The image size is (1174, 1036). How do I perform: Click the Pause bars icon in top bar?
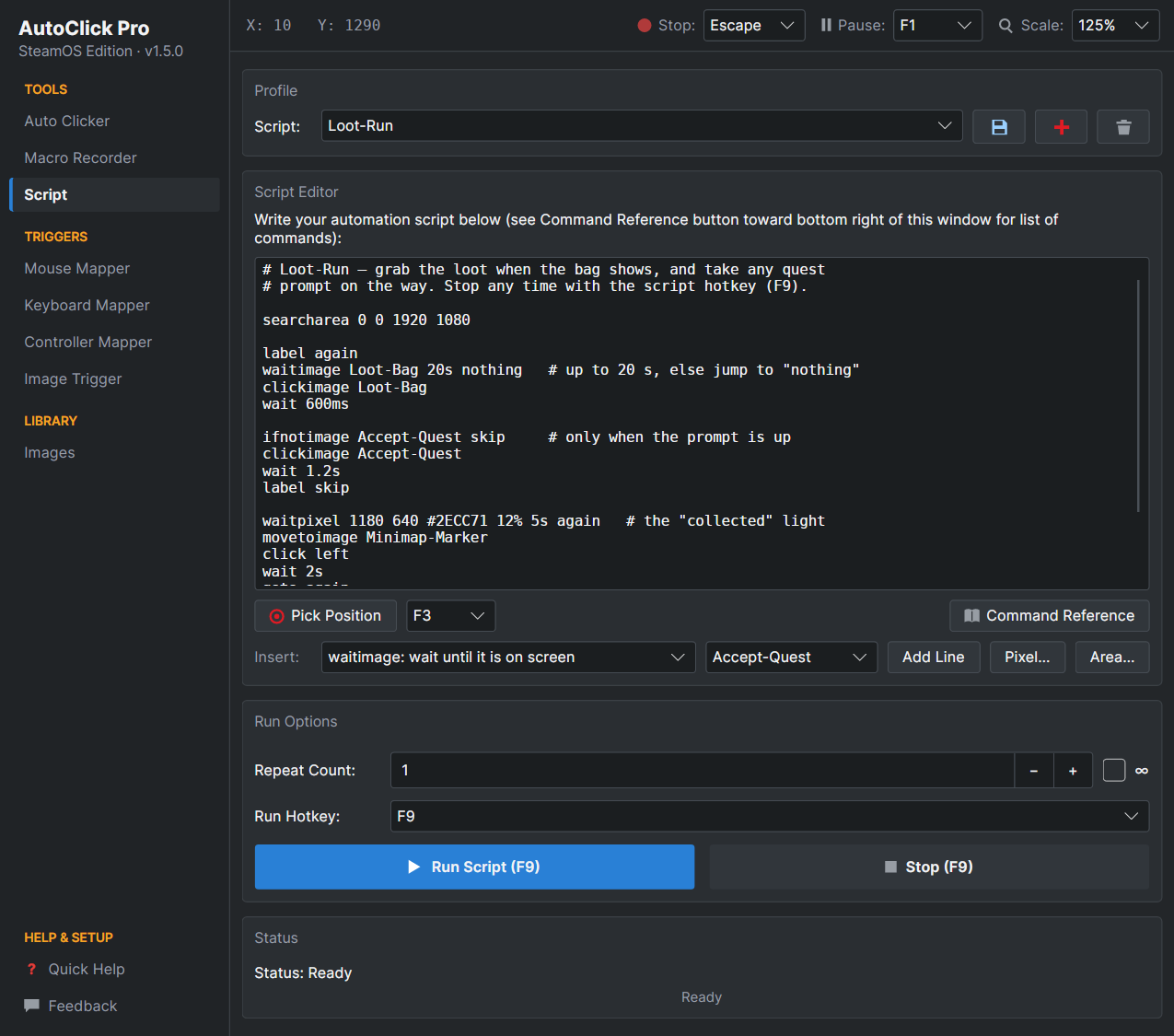coord(826,26)
